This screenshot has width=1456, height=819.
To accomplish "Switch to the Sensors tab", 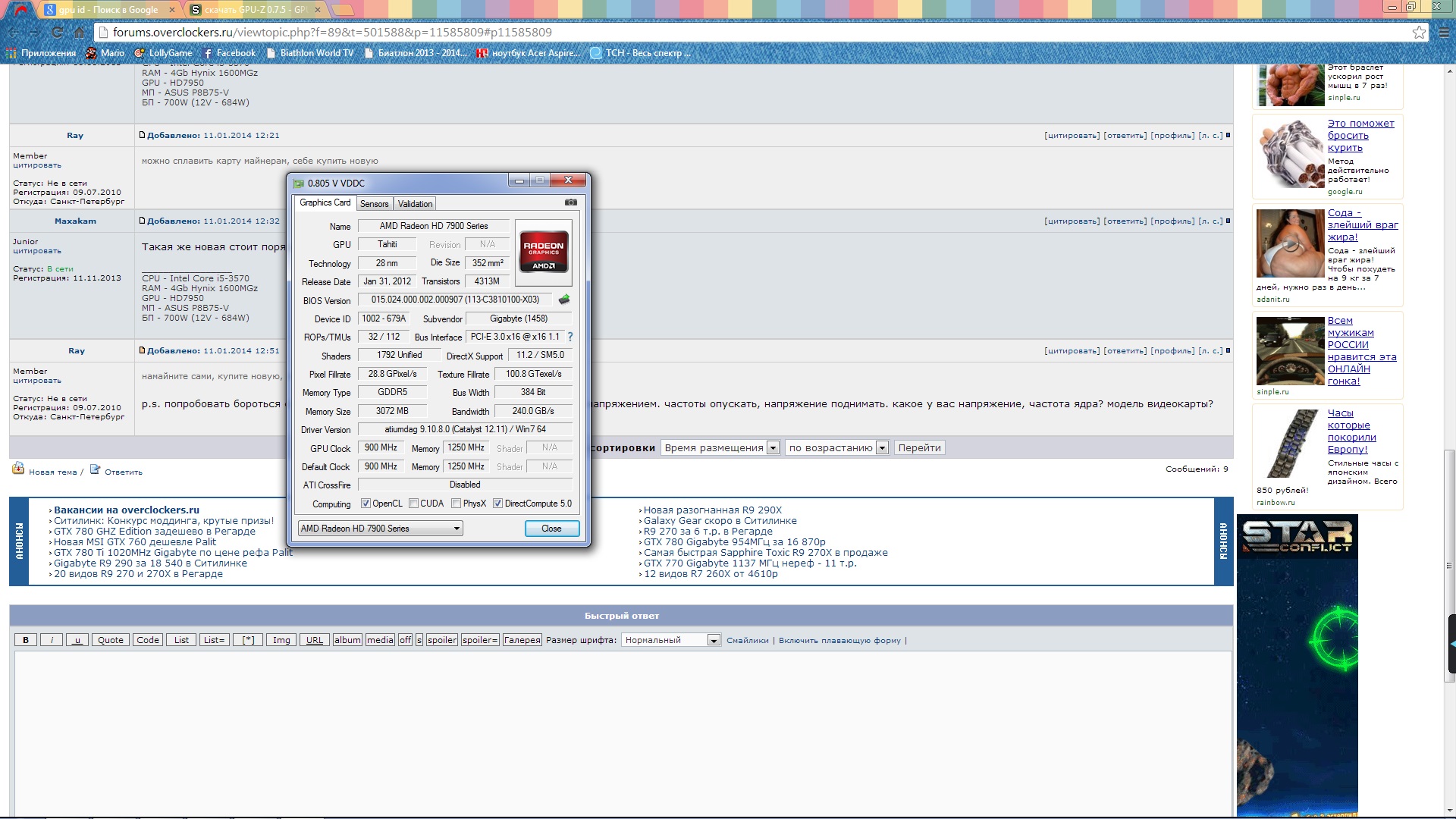I will tap(374, 203).
